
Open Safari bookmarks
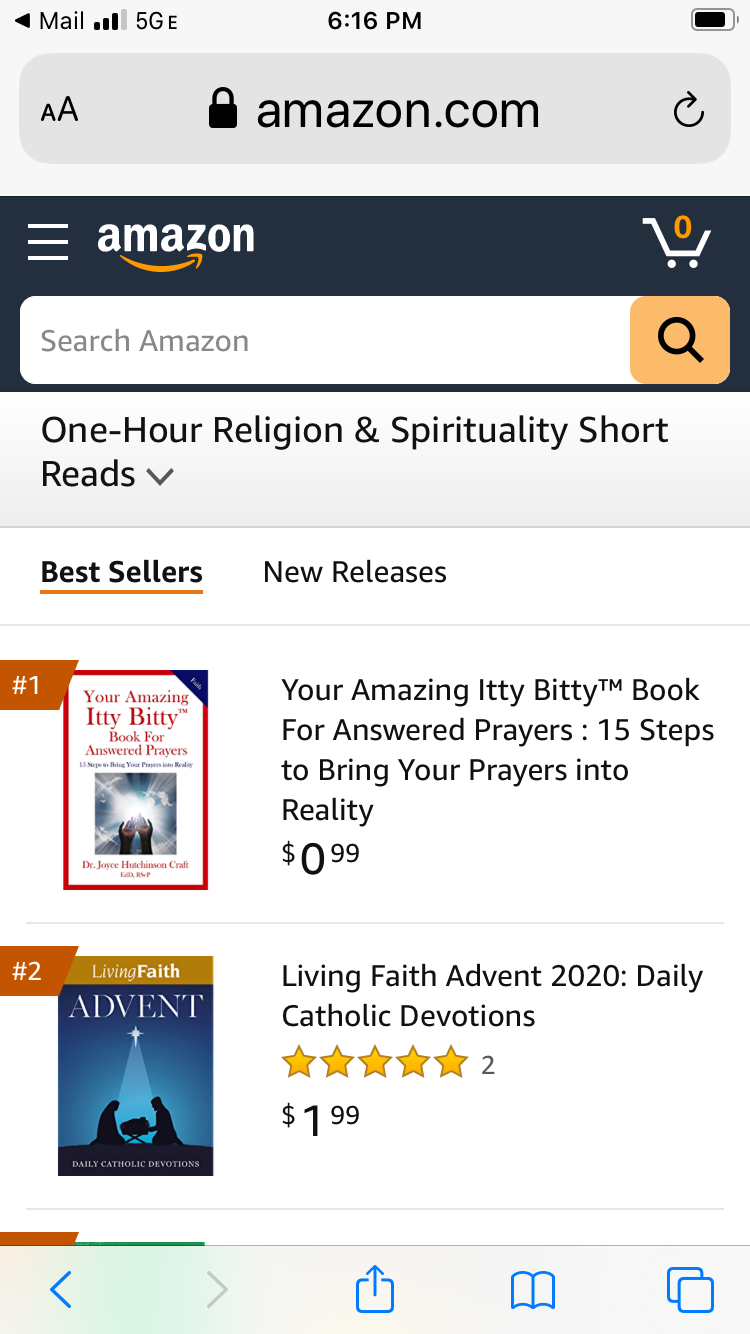point(532,1290)
